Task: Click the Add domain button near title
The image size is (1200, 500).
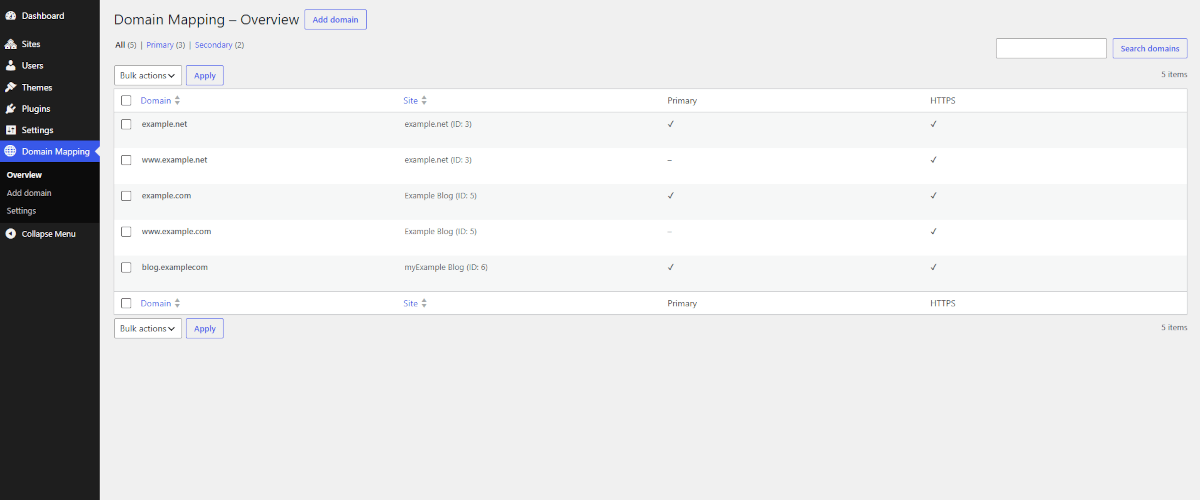Action: [335, 20]
